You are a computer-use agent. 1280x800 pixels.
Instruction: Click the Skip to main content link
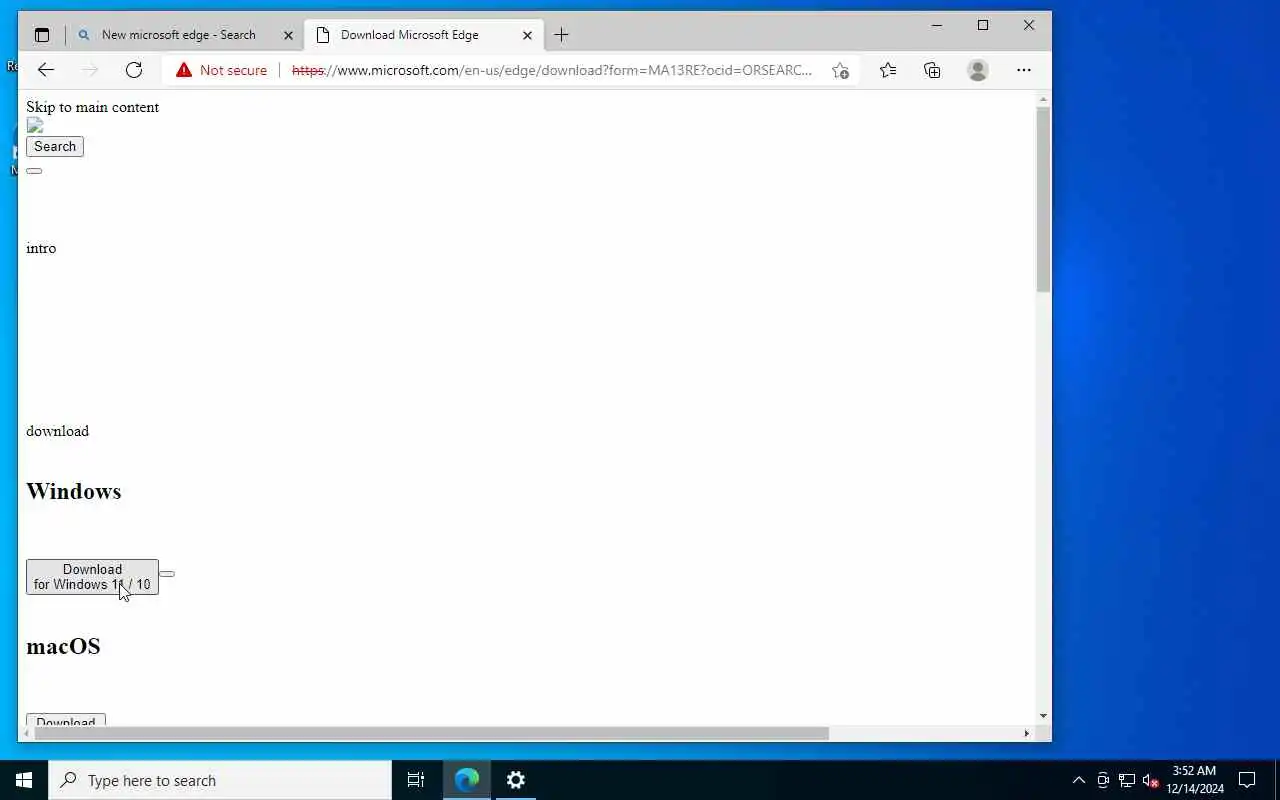93,107
